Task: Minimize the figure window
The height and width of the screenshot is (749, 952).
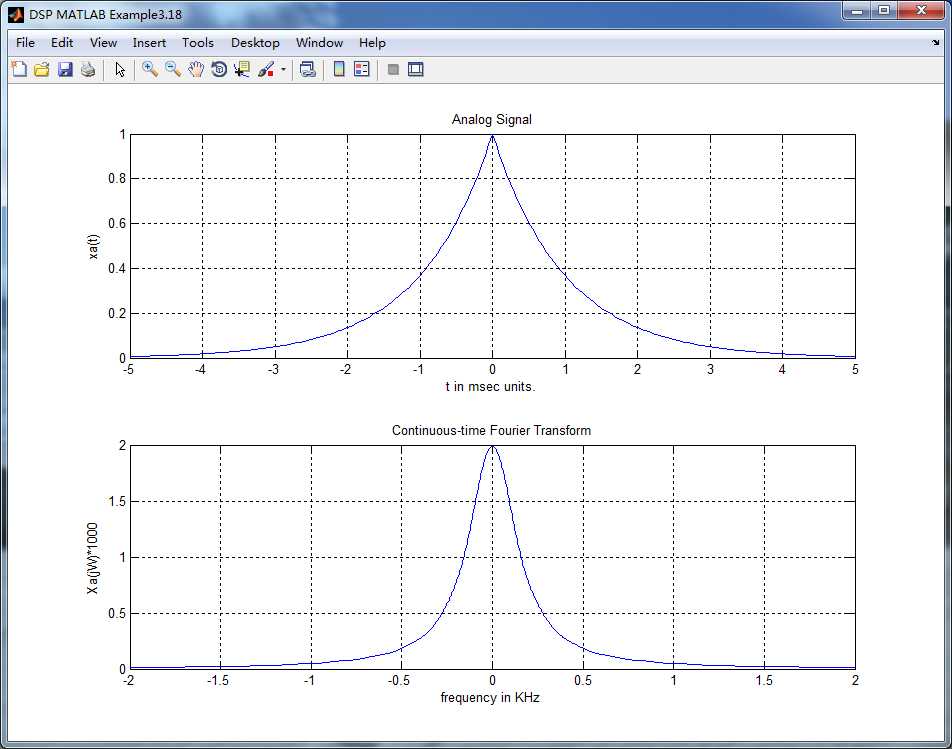Action: (x=857, y=11)
